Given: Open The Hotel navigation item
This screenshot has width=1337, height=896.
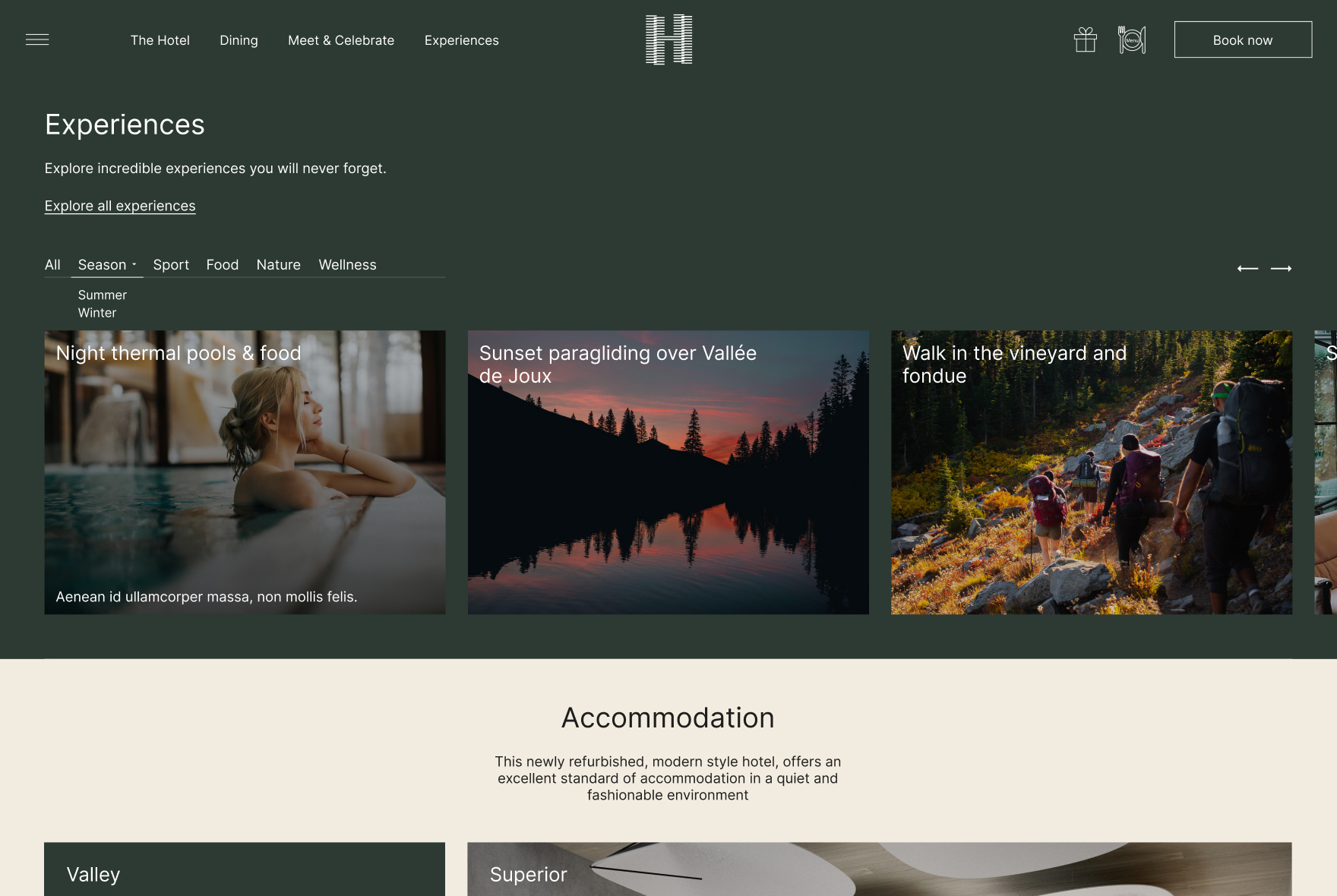Looking at the screenshot, I should point(160,40).
